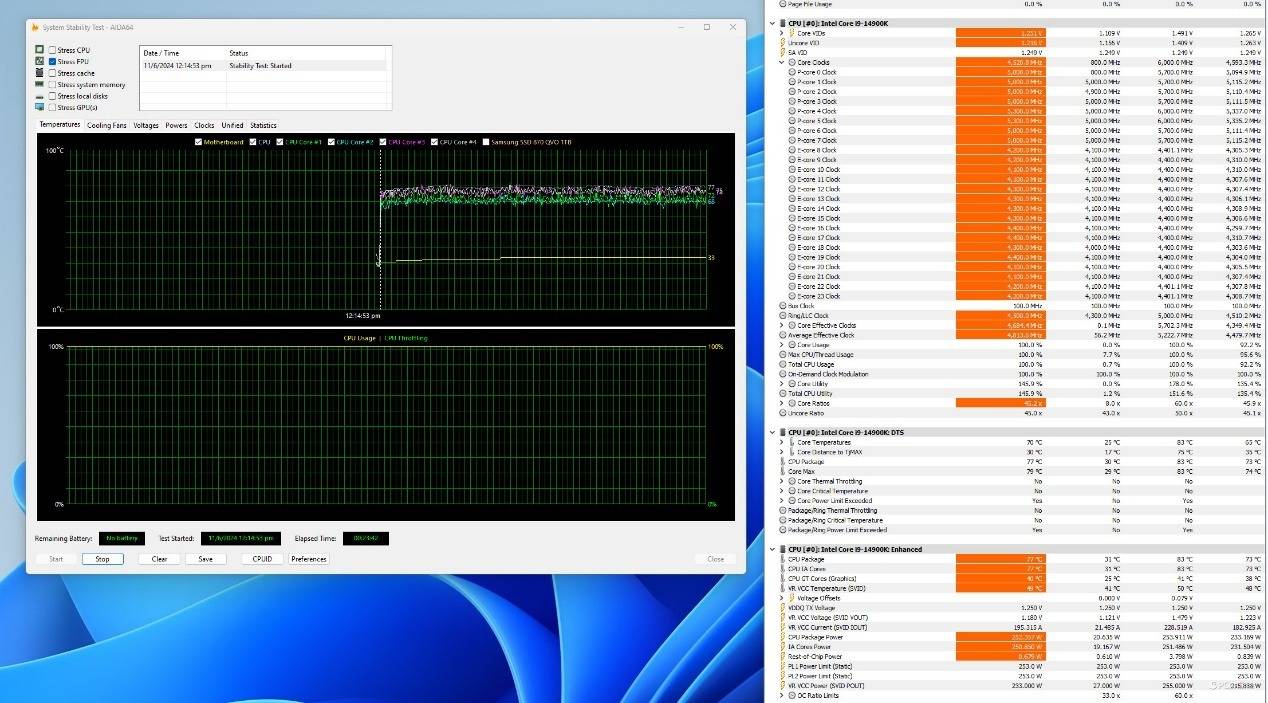Enable the Stress local disks checkbox
Screen dimensions: 1268x703
(52, 96)
